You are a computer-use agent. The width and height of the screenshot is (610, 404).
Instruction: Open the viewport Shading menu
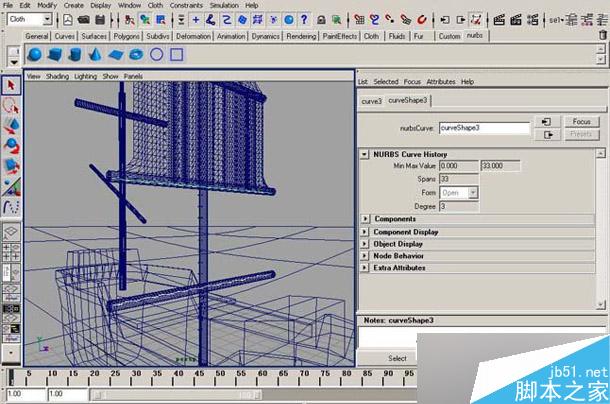coord(57,76)
